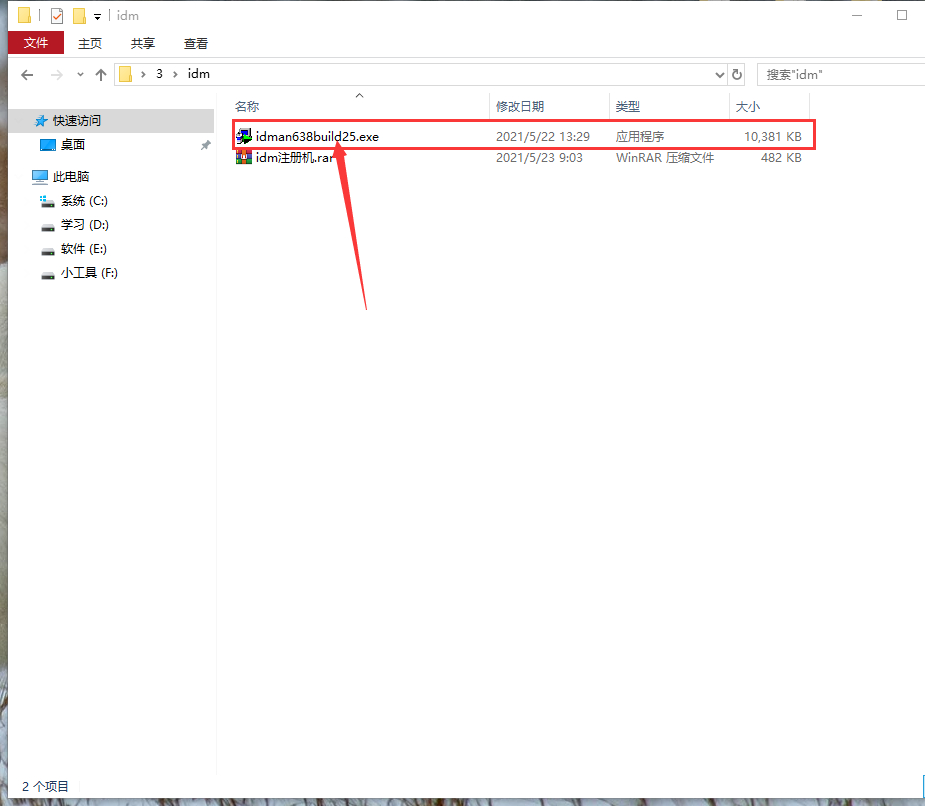Image resolution: width=925 pixels, height=806 pixels.
Task: Expand chevron between 3 and idm
Action: 175,74
